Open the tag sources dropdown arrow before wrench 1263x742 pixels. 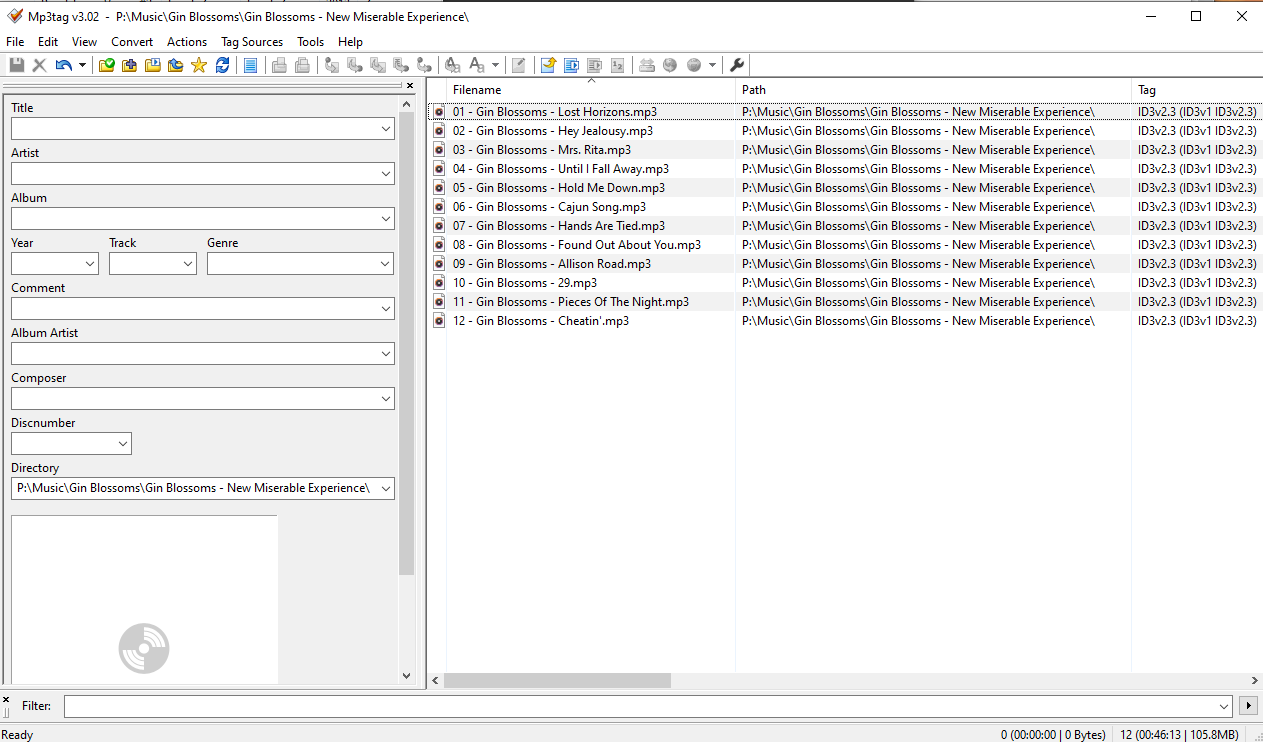(712, 65)
